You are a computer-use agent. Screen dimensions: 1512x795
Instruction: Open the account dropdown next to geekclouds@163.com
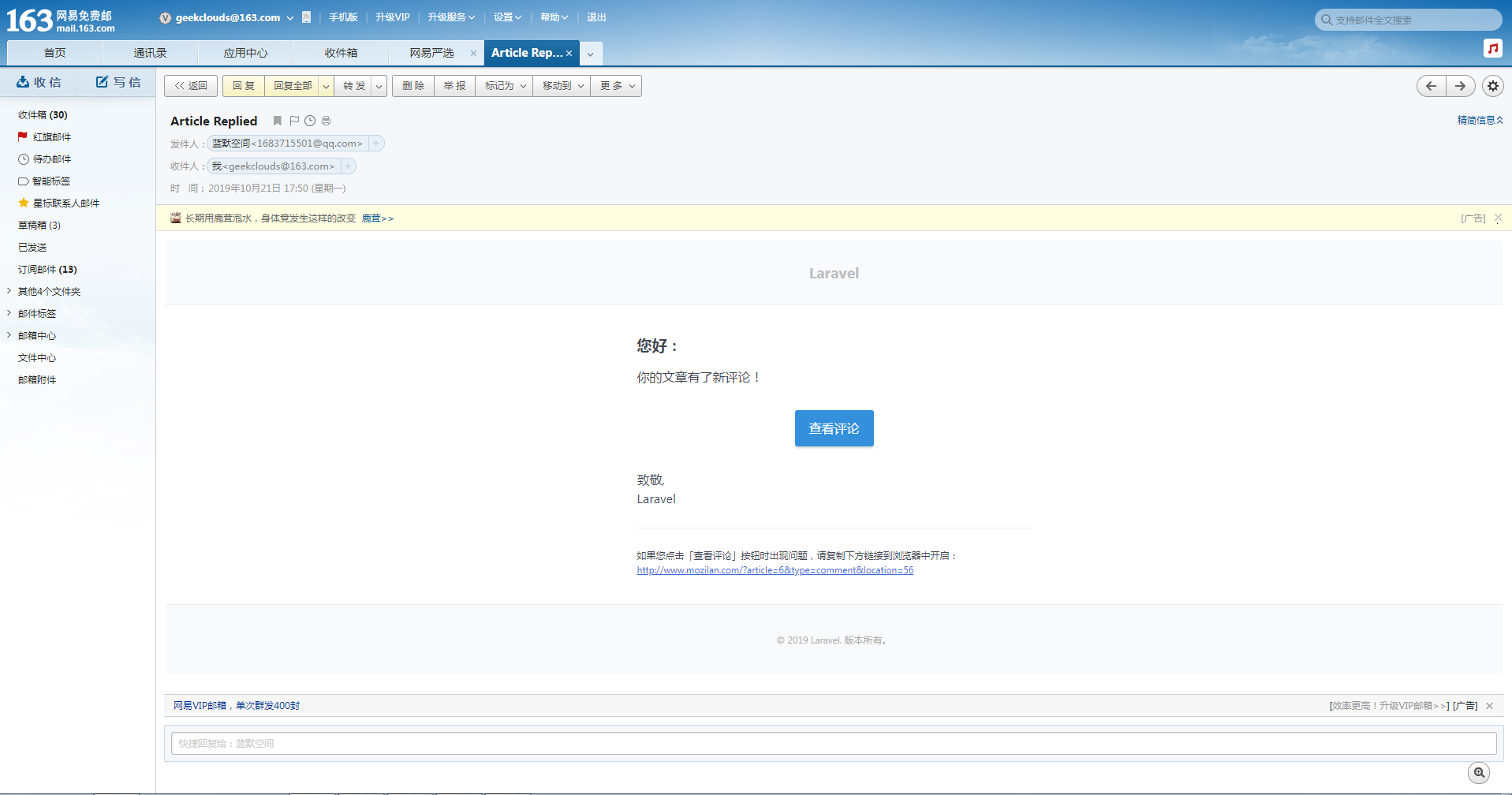coord(290,17)
